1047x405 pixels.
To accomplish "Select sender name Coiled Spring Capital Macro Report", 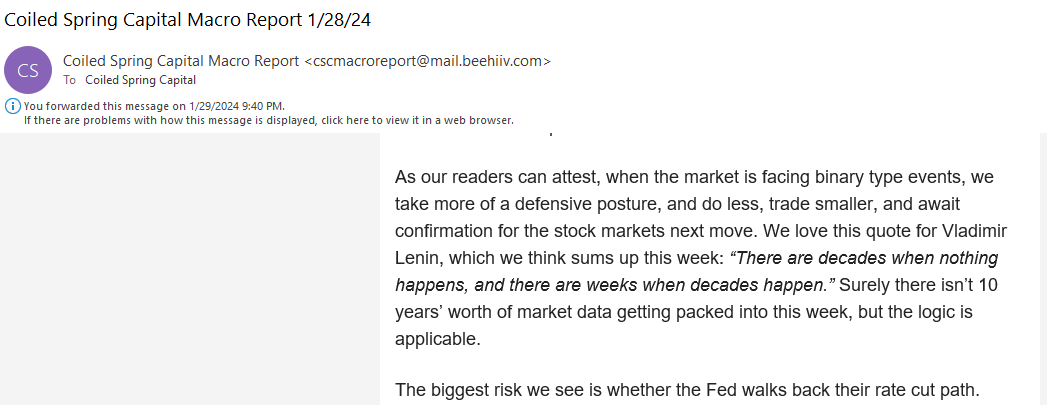I will point(181,61).
